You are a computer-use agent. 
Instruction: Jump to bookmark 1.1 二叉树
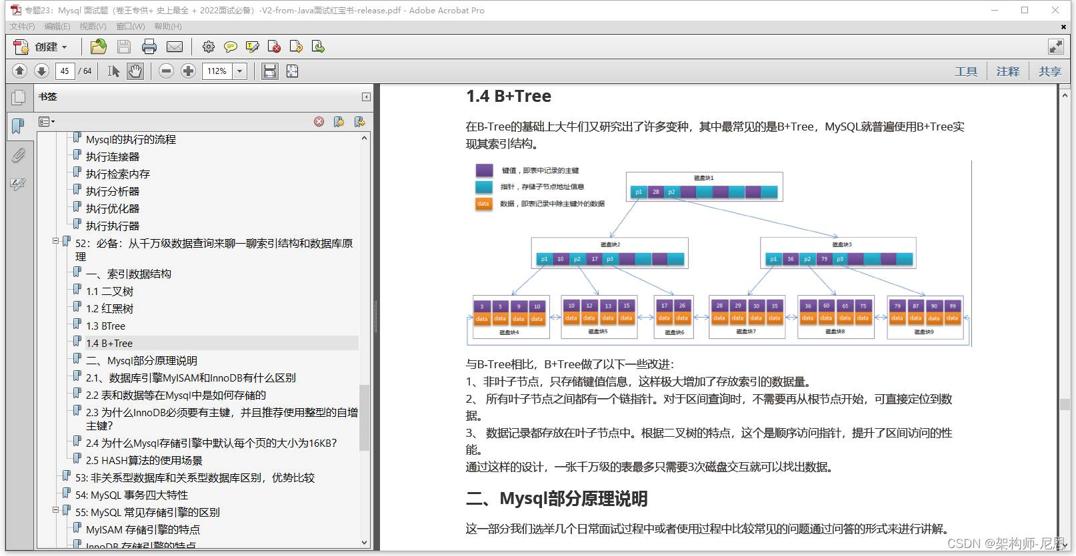tap(109, 291)
